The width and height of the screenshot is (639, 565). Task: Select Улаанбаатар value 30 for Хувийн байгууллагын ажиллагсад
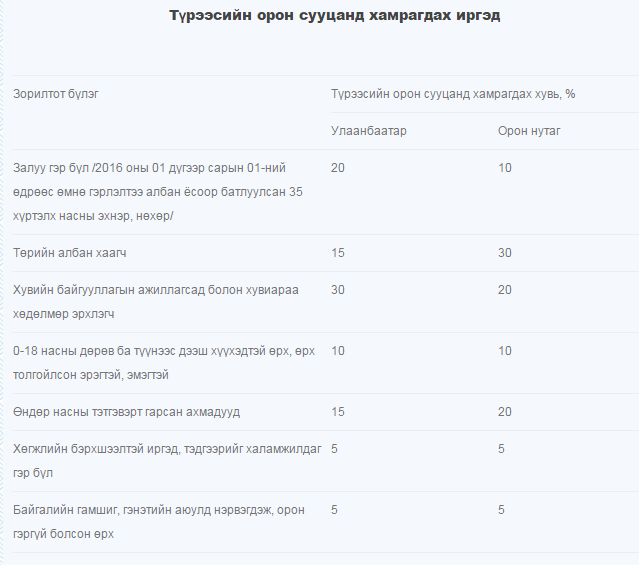click(x=338, y=290)
